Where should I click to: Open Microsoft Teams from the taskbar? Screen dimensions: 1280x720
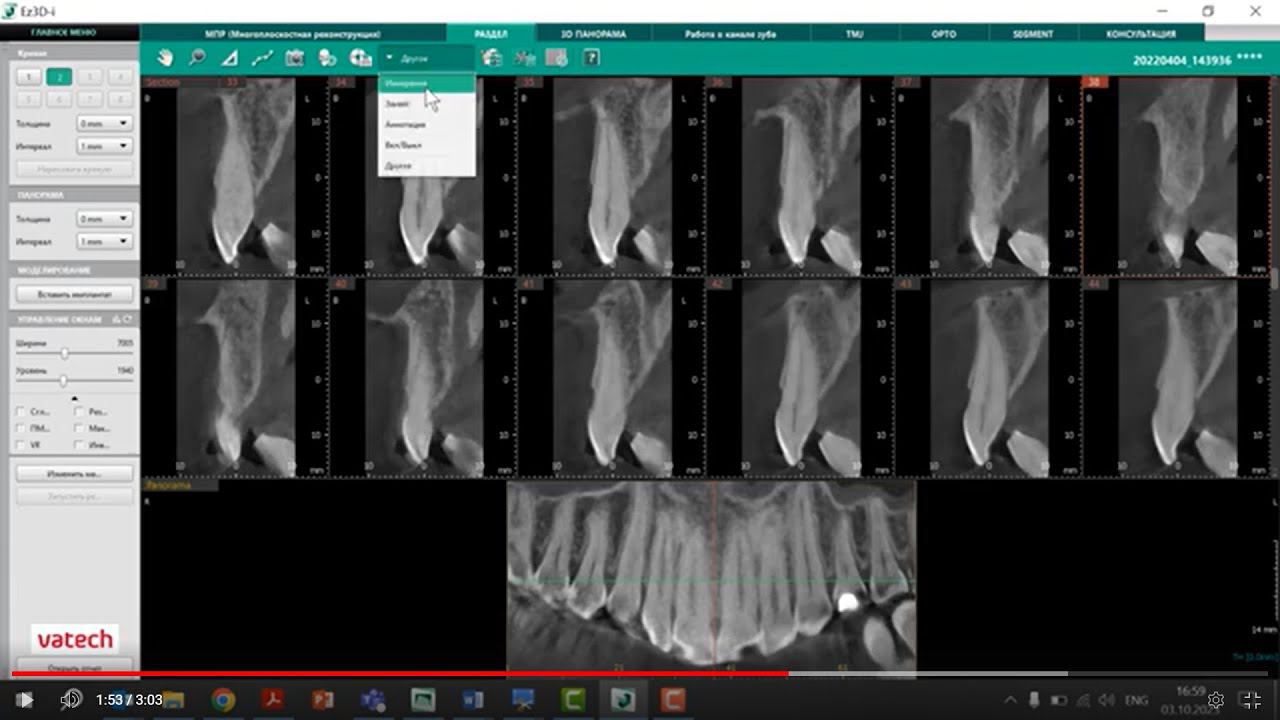tap(373, 700)
